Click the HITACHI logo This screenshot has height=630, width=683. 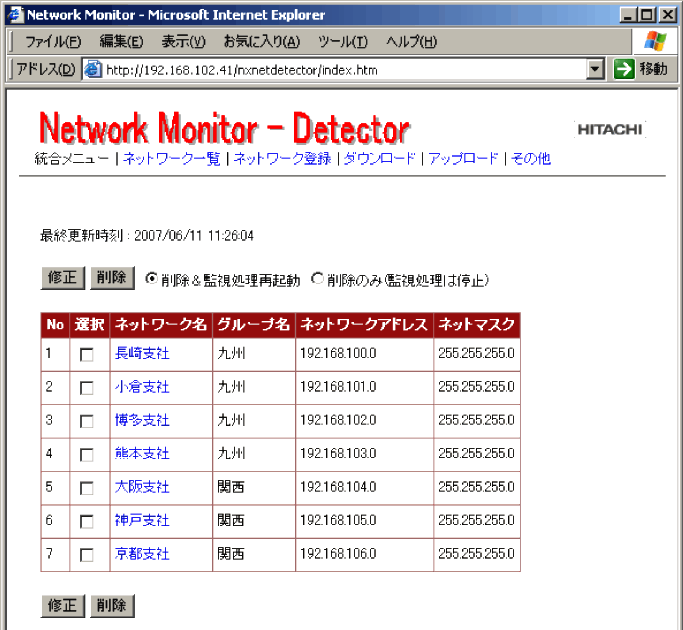(x=609, y=129)
